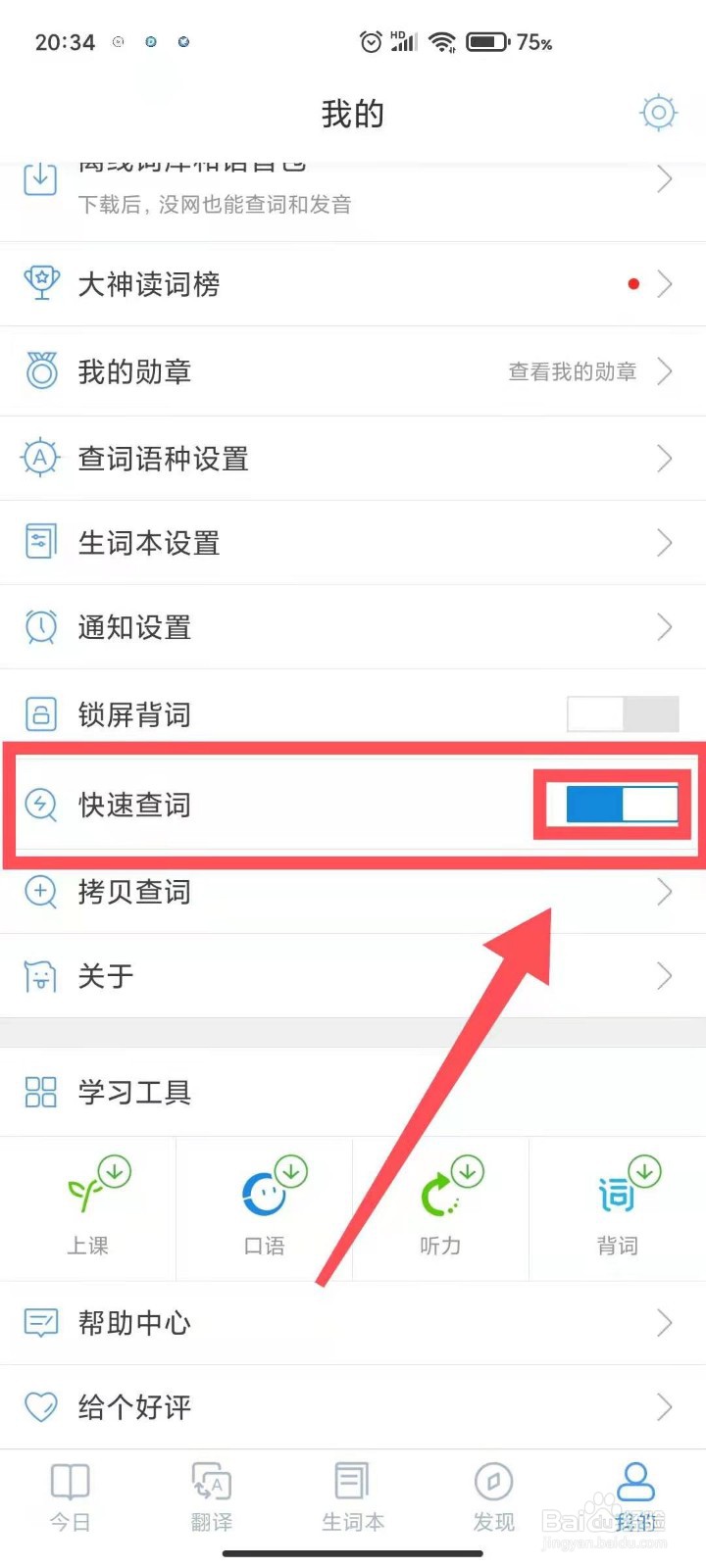Screen dimensions: 706x1568
Task: Tap the 我的勋章 medal icon
Action: point(41,370)
